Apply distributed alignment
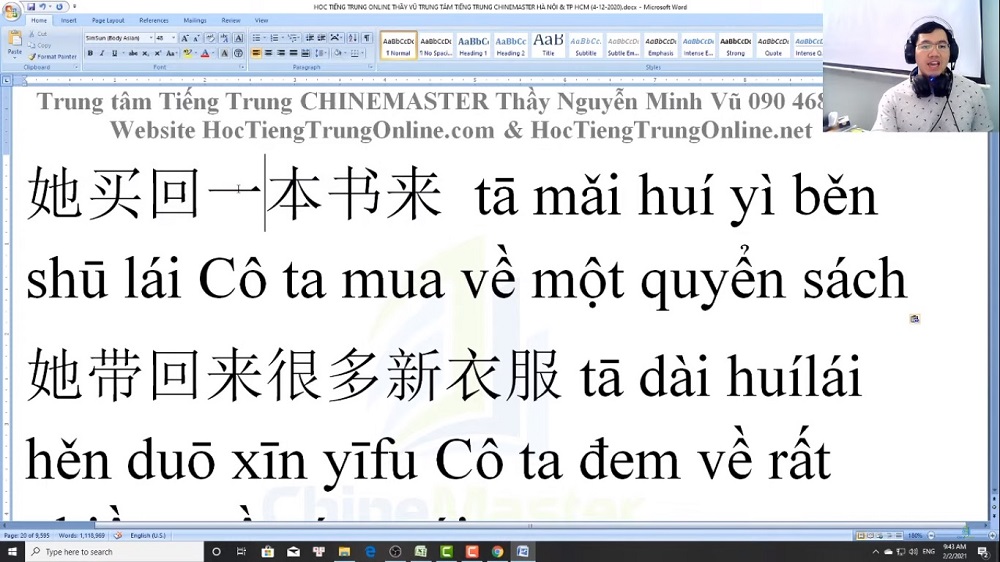Screen dimensions: 1000x562 (x=305, y=53)
